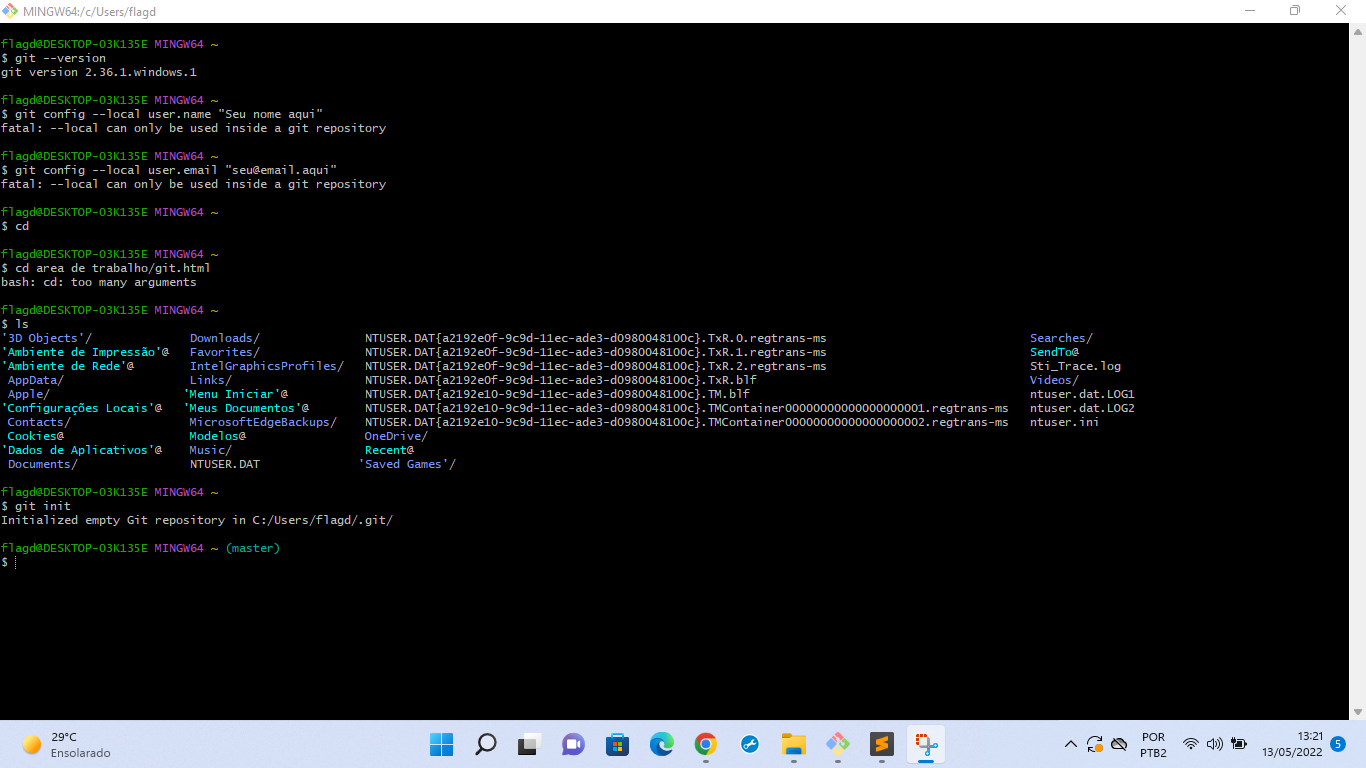Open taskbar Search magnifier
The image size is (1366, 768).
coord(486,744)
